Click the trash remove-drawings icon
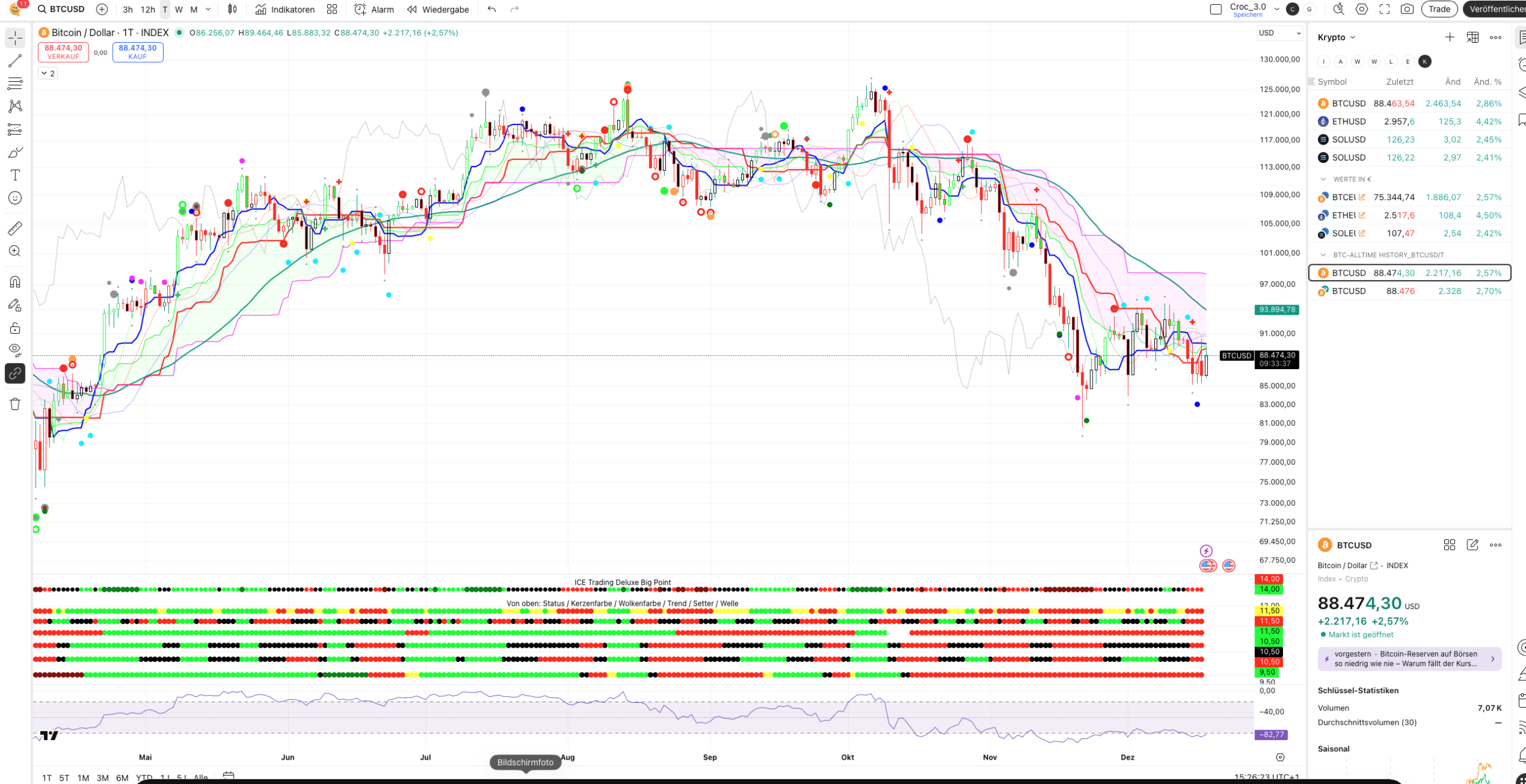This screenshot has width=1526, height=784. click(x=15, y=404)
